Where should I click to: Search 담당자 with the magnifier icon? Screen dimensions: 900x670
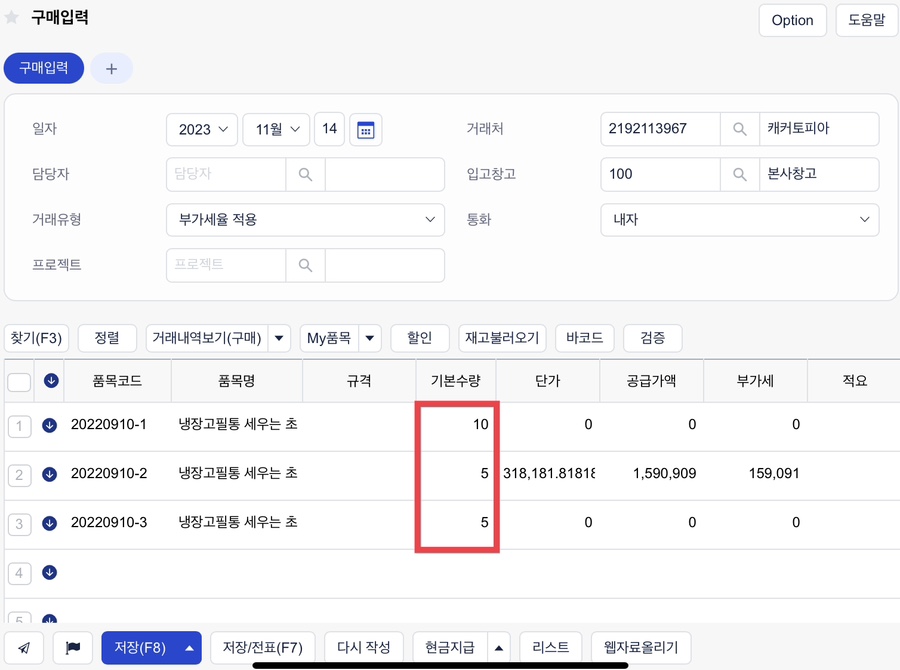(x=305, y=175)
